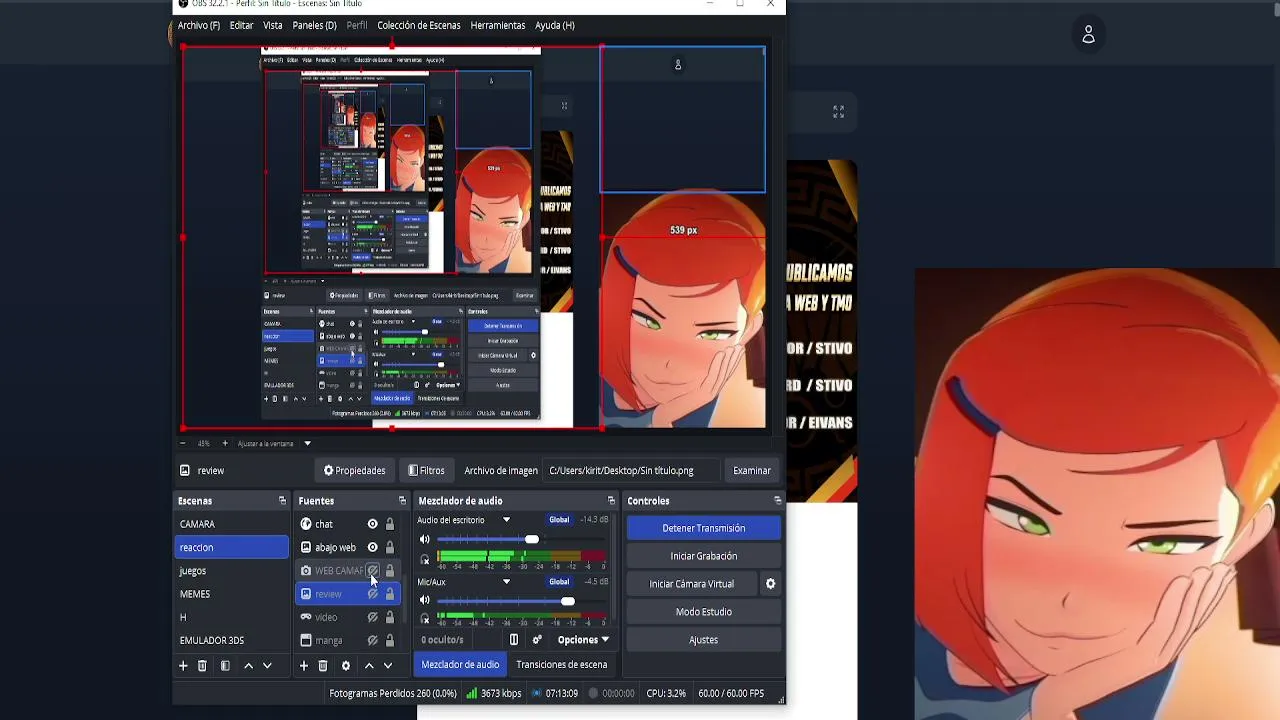This screenshot has height=720, width=1280.
Task: Browse image file with Examinar
Action: point(752,471)
